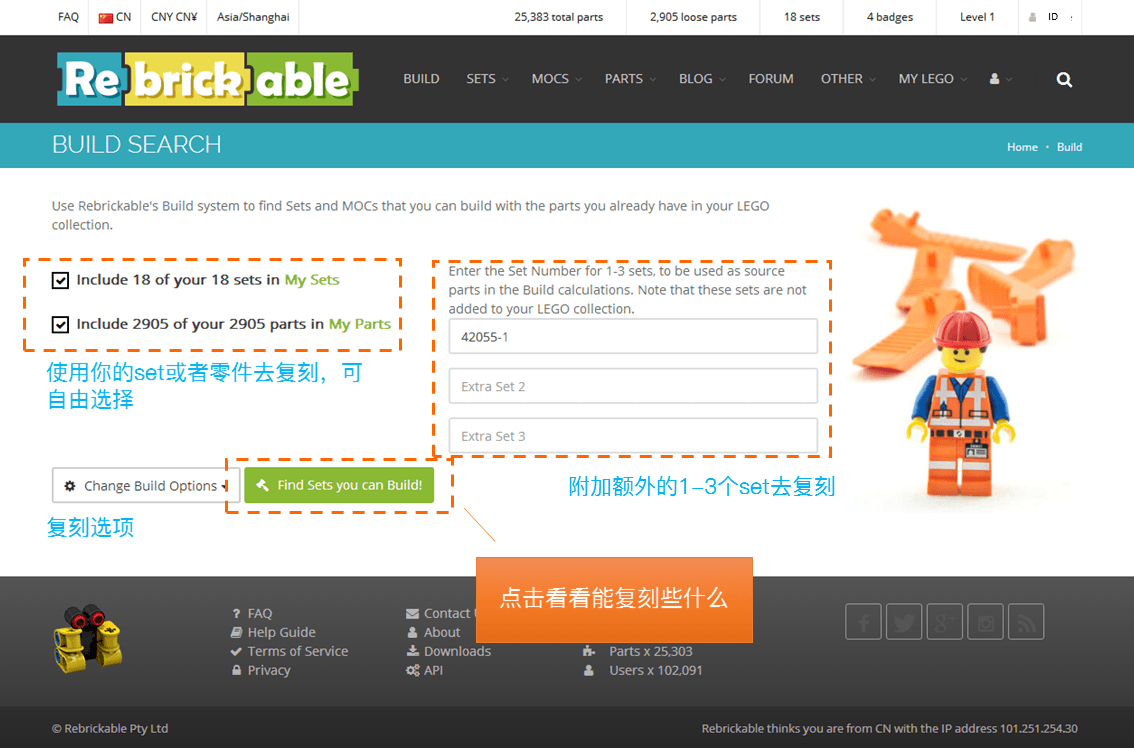The width and height of the screenshot is (1134, 748).
Task: Click the Extra Set 3 input field
Action: (633, 435)
